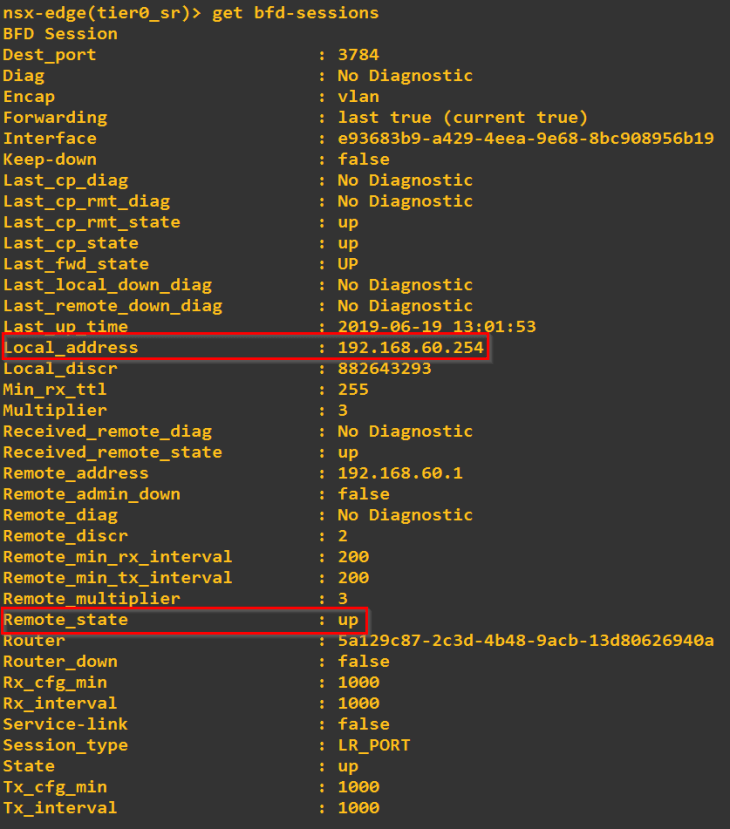
Task: Click the Local_address label text
Action: (70, 348)
